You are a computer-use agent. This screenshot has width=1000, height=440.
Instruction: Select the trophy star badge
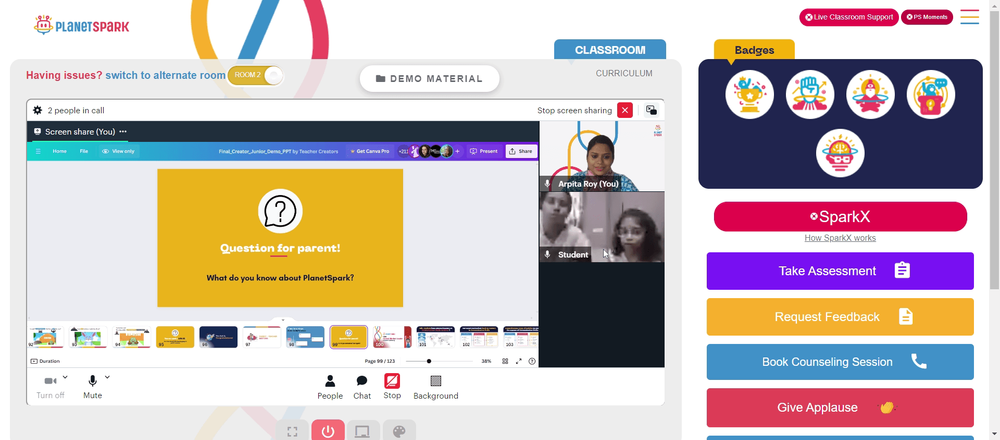749,94
